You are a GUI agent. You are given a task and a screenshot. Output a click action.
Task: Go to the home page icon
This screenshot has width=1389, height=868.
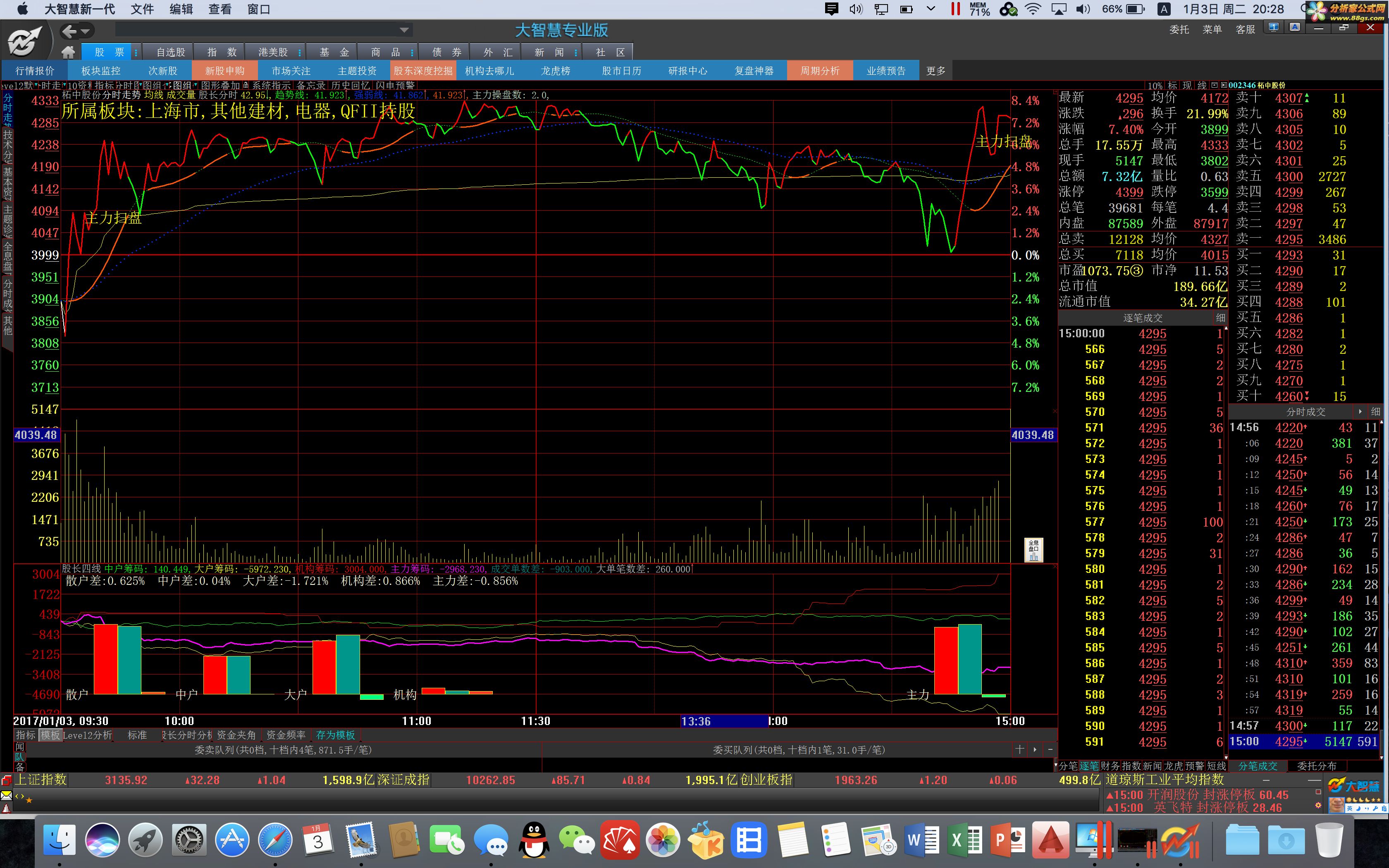(x=68, y=52)
